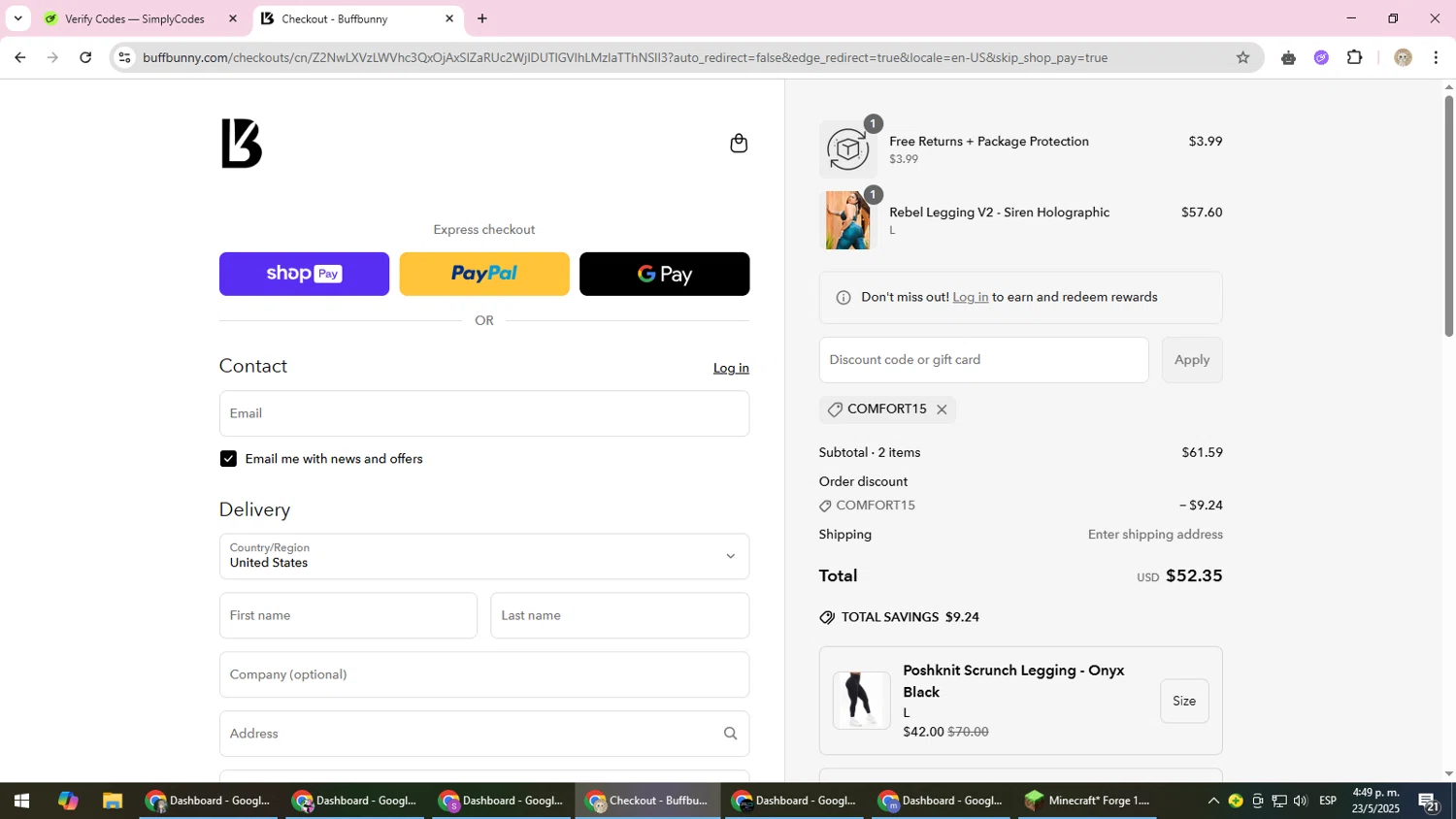
Task: Close the Verify Codes SimplyCodes tab
Action: (x=232, y=18)
